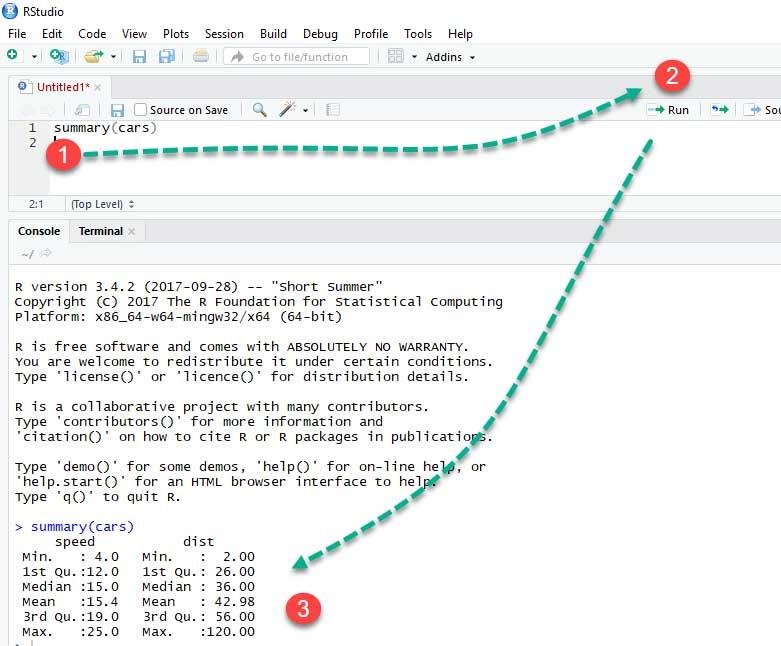This screenshot has height=646, width=781.
Task: Open the Plots menu
Action: 176,34
